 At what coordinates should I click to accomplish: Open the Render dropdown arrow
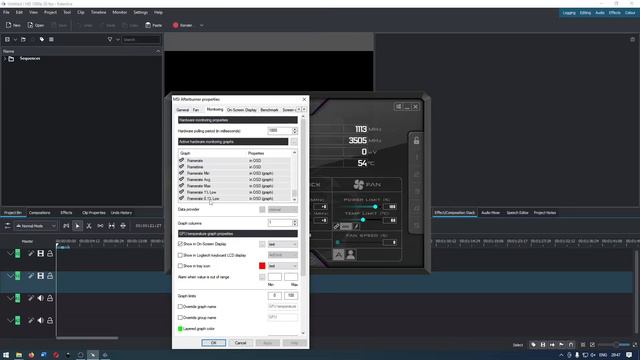tap(201, 25)
